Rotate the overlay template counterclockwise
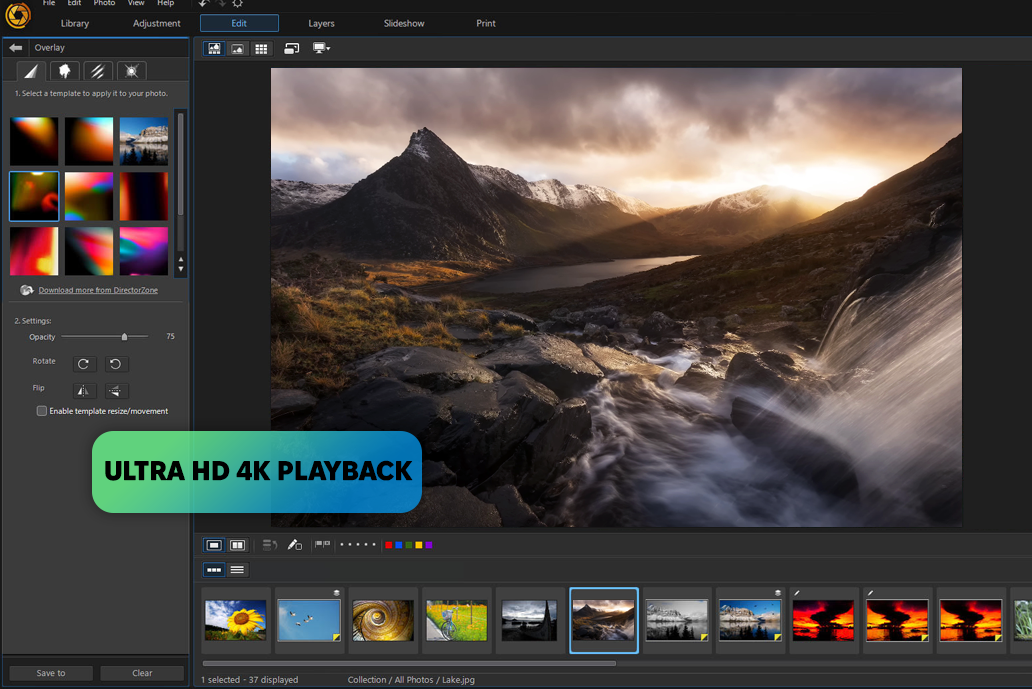Screen dimensions: 1032x689 coord(115,364)
